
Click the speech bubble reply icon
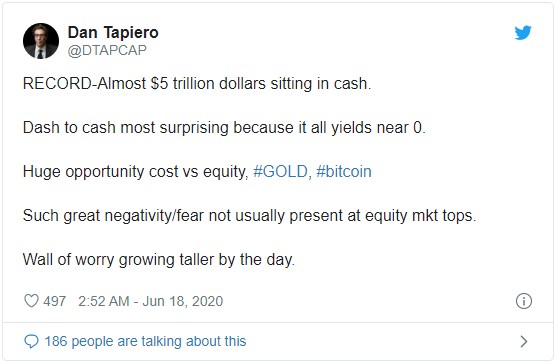tap(31, 341)
